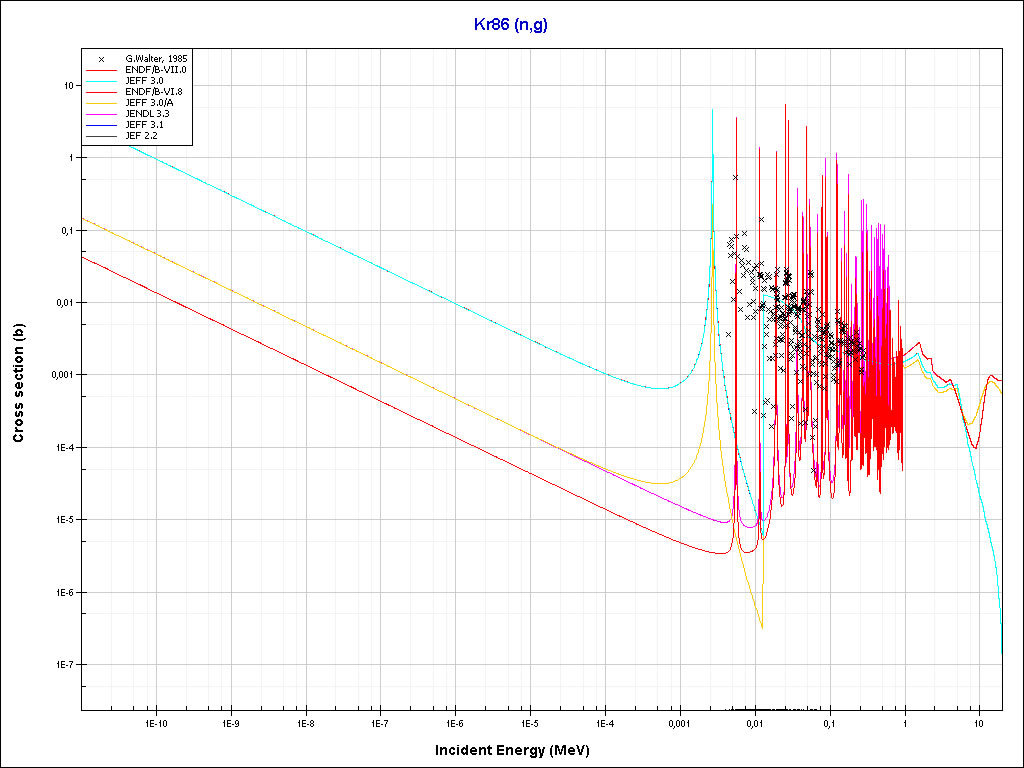Click the Incident Energy (MeV) axis label
This screenshot has height=768, width=1024.
(519, 750)
